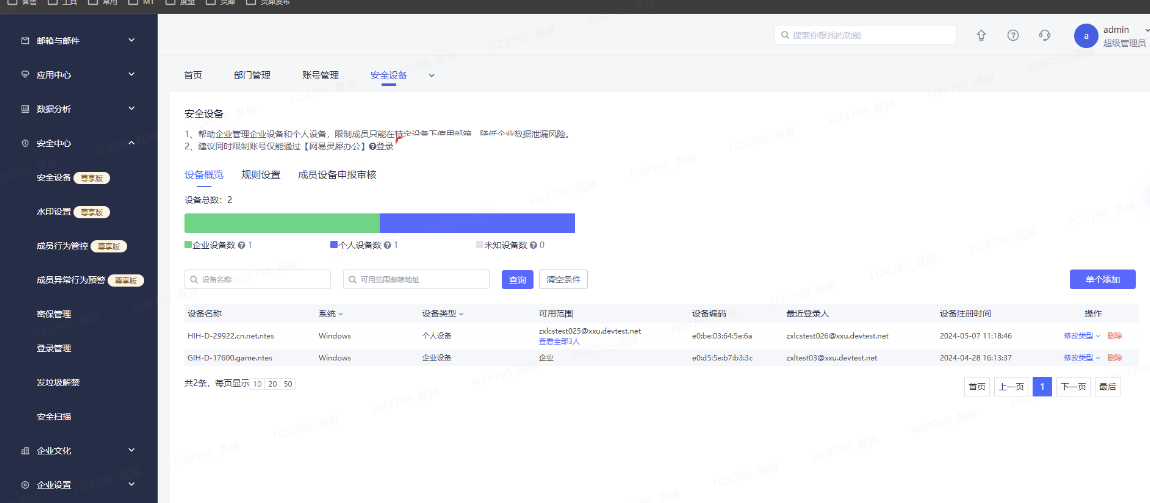This screenshot has width=1150, height=503.
Task: Open 修改类型 dropdown for HIH-D-29922 device
Action: [1082, 336]
